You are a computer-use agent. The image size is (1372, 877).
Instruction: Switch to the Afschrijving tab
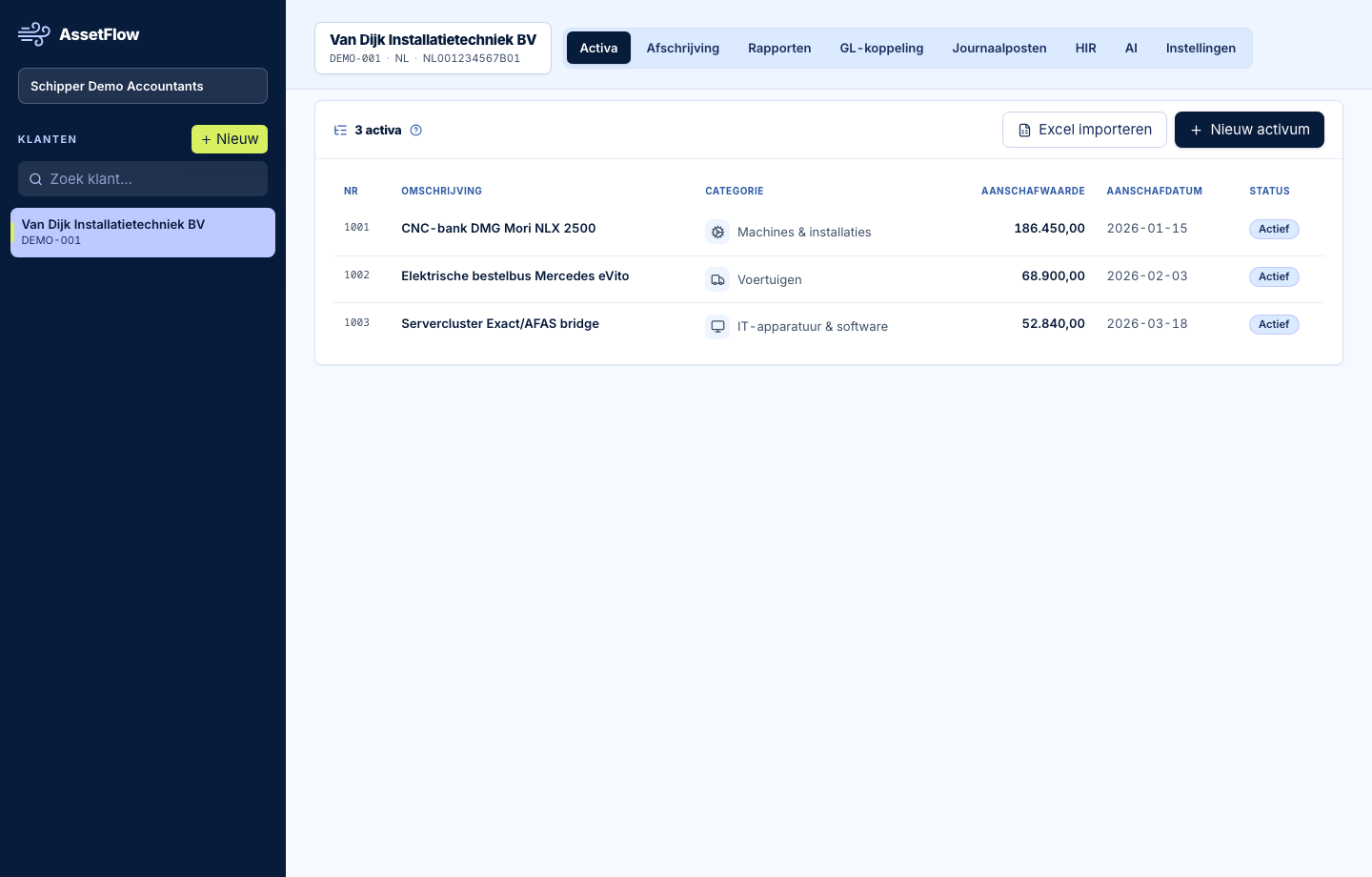tap(683, 48)
